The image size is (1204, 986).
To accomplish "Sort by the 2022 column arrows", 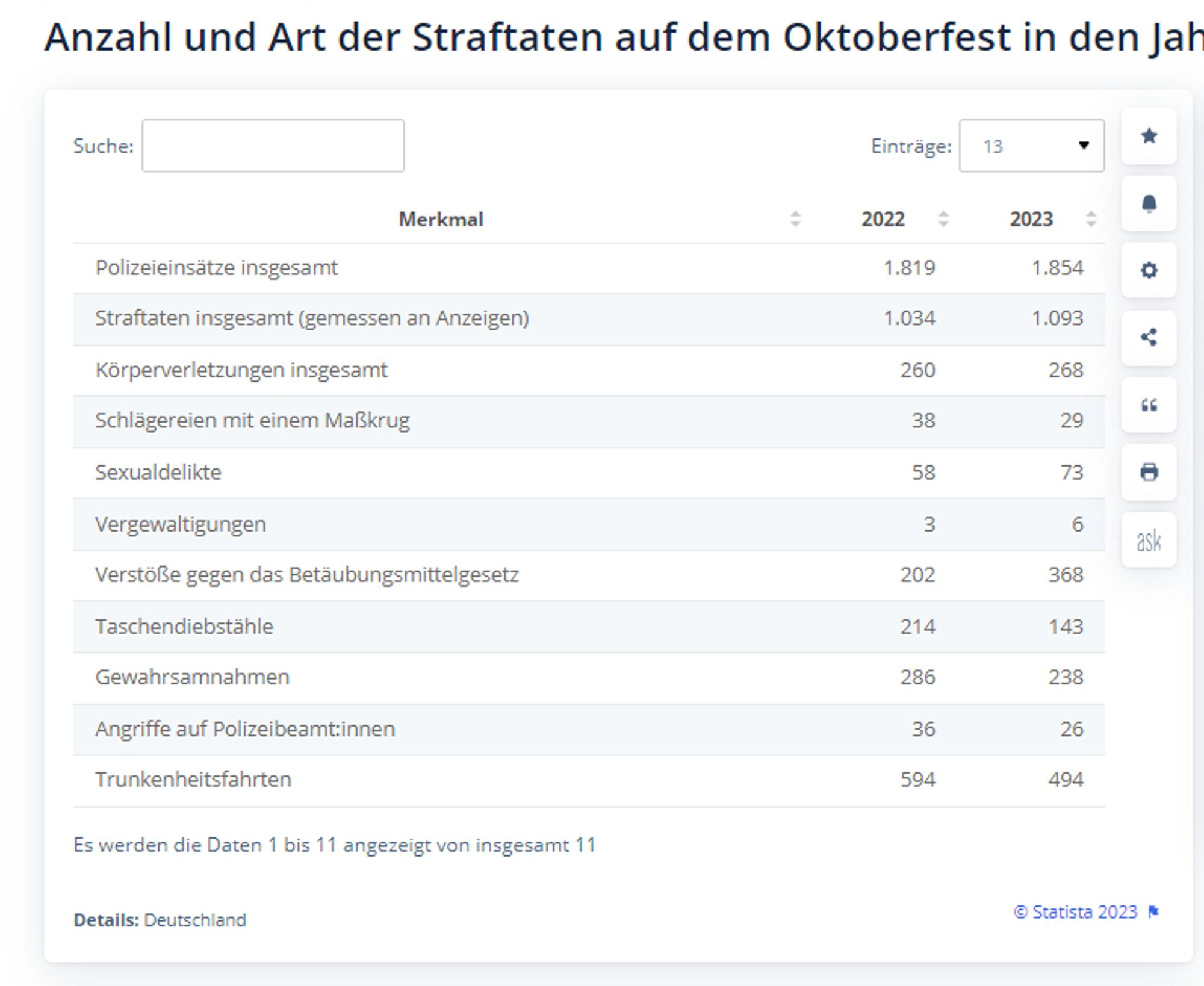I will click(943, 219).
